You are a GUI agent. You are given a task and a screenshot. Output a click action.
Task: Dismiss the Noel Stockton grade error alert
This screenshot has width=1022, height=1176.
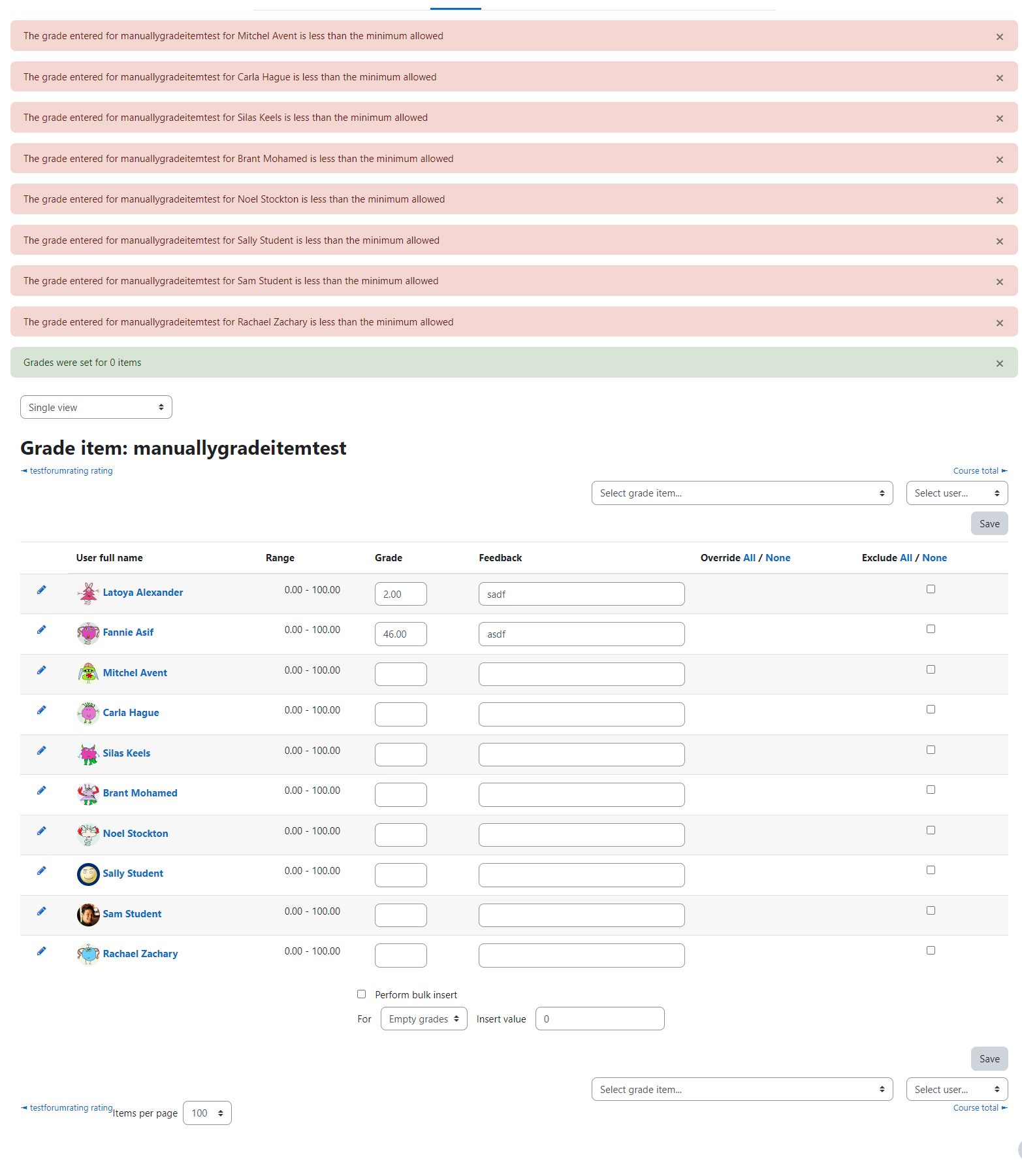point(999,200)
